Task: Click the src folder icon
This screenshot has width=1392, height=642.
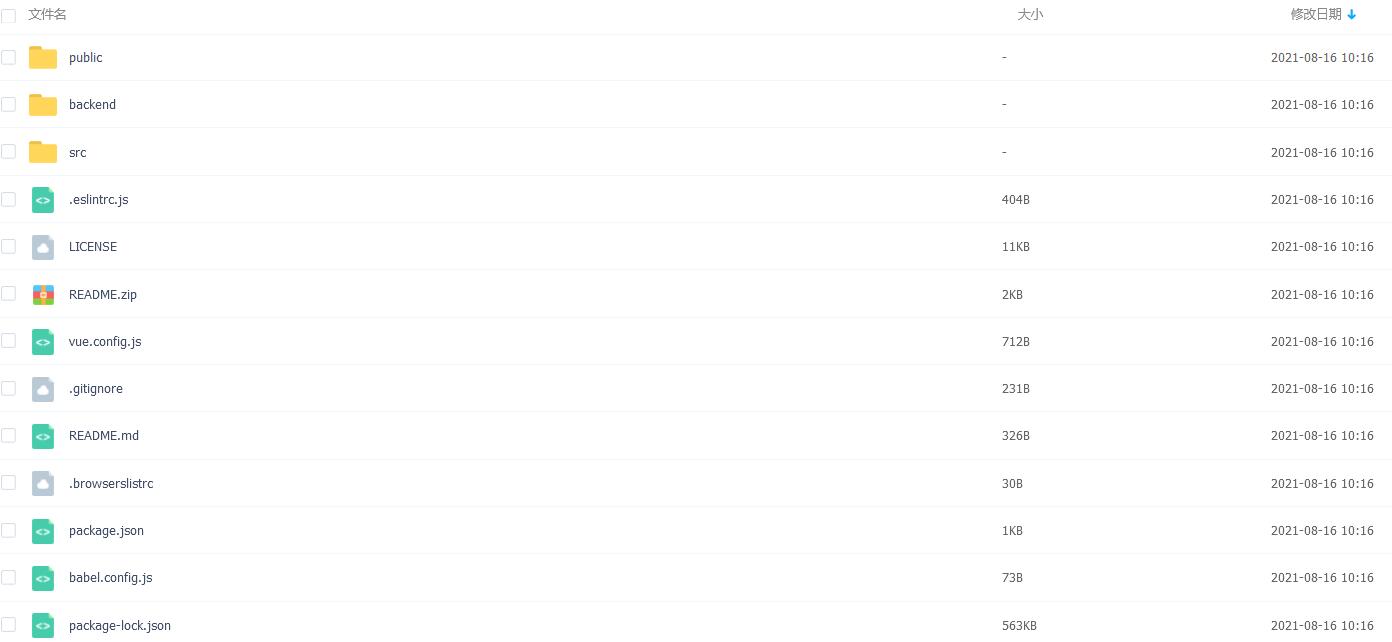Action: coord(43,152)
